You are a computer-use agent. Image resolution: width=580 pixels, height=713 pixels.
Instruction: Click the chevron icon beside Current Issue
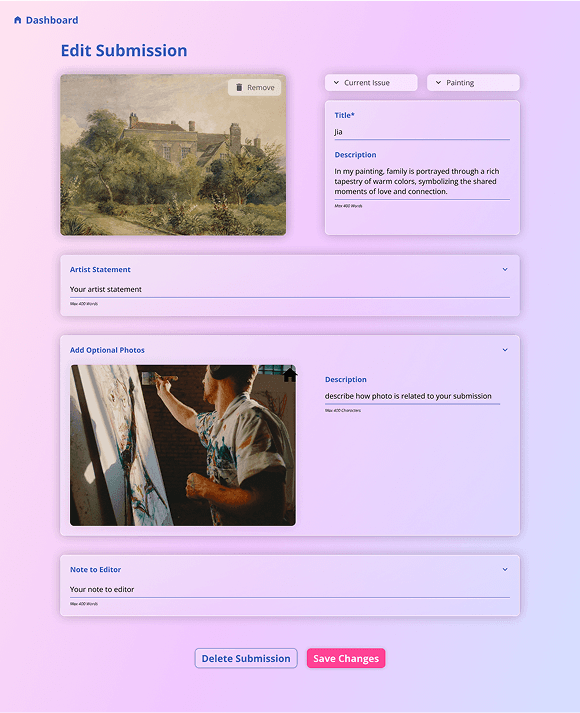click(x=336, y=83)
